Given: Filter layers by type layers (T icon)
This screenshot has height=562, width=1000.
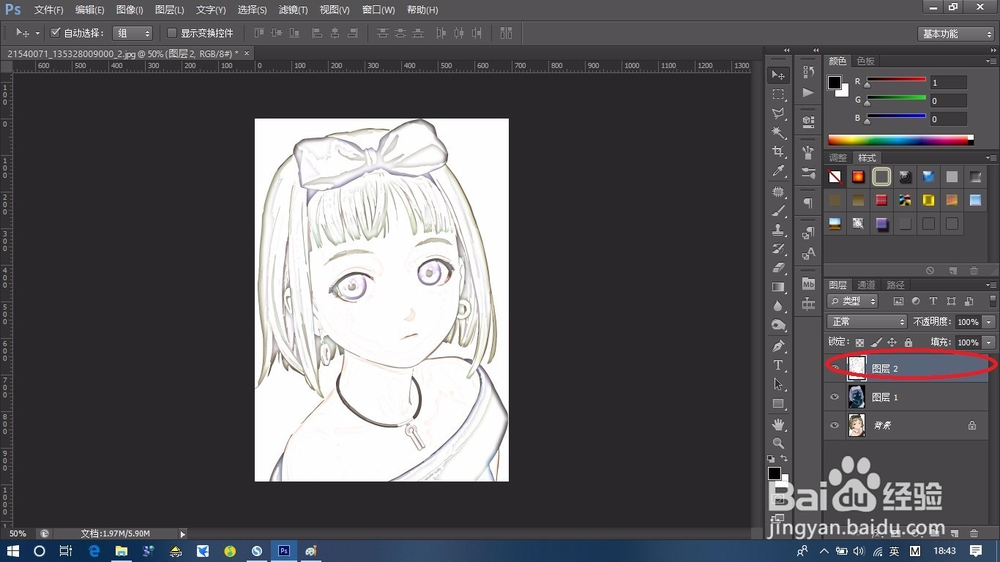Looking at the screenshot, I should pos(933,301).
